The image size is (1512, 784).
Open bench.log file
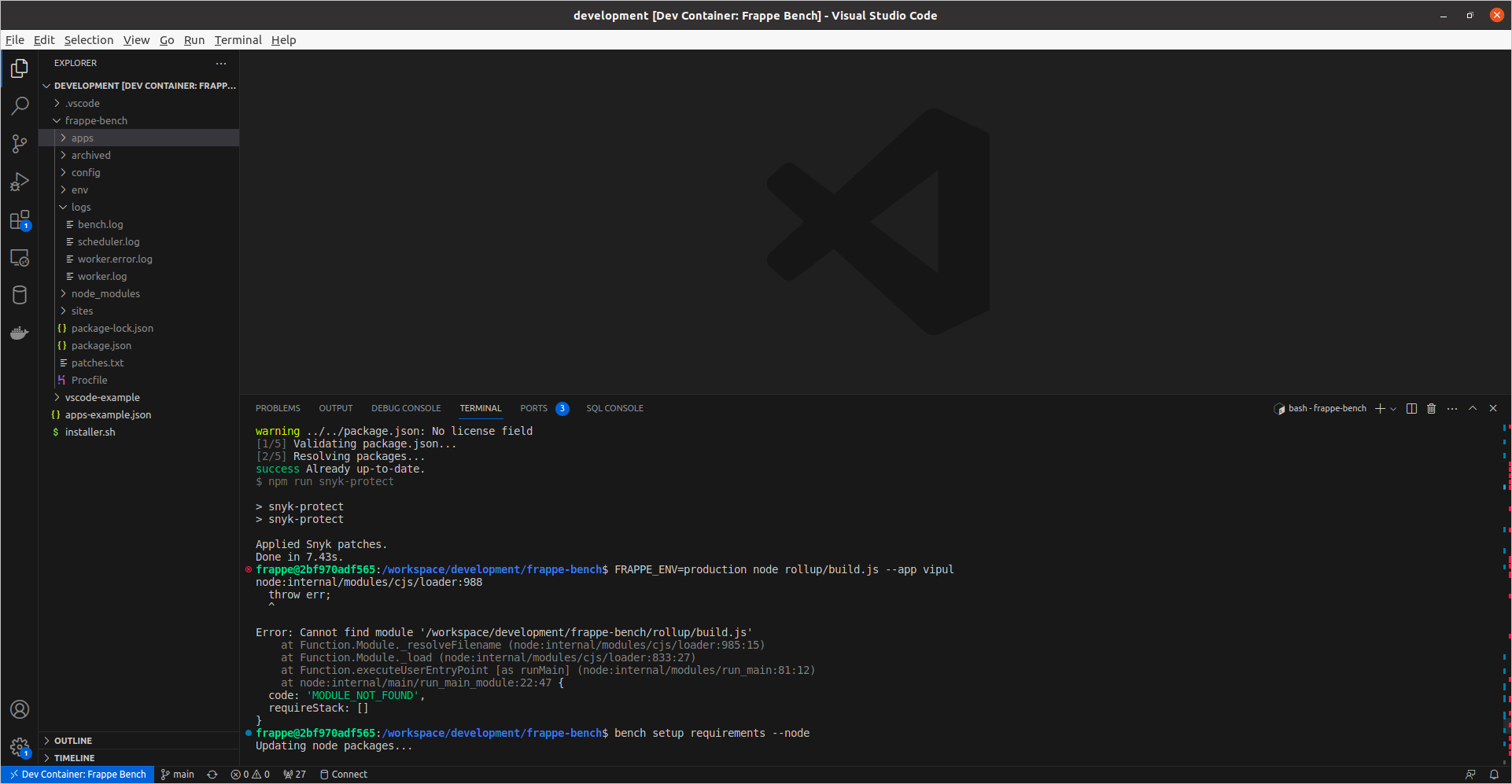(139, 224)
